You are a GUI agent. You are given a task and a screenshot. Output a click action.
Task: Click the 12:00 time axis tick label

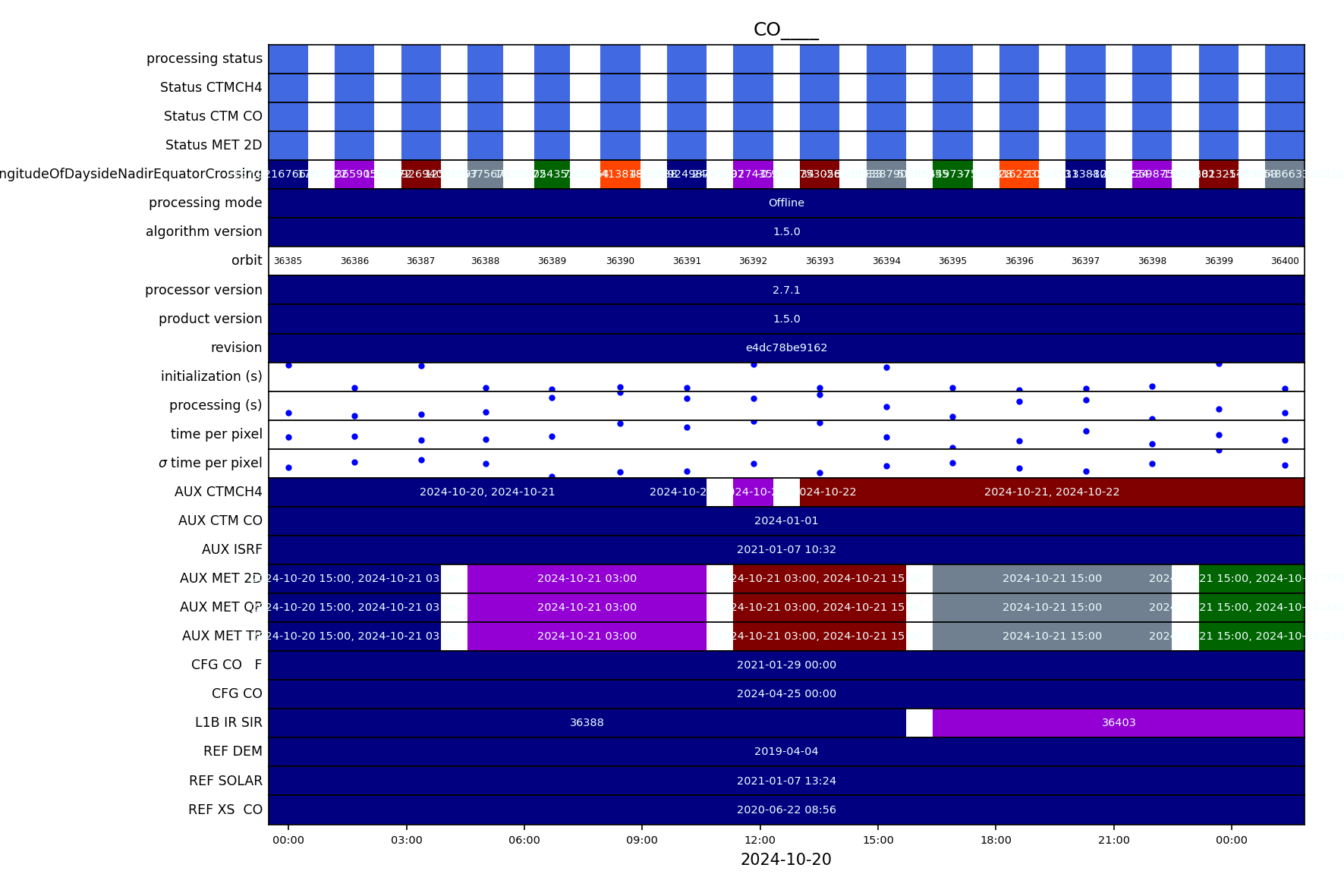coord(760,840)
